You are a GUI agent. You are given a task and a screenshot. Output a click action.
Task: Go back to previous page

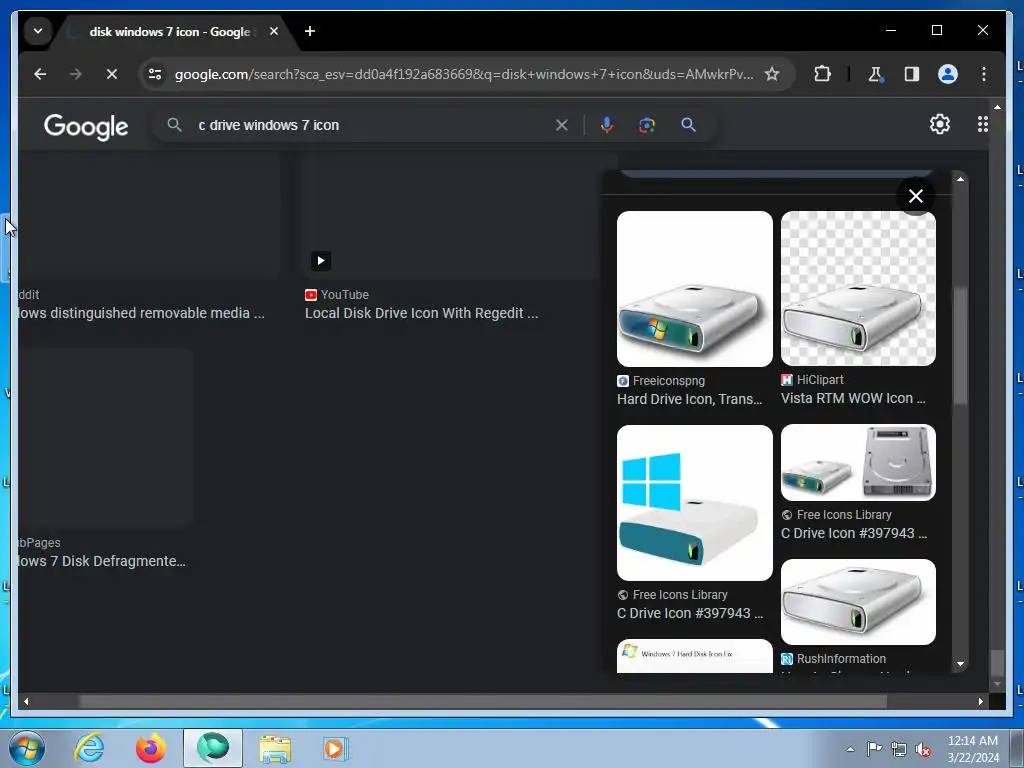click(40, 74)
